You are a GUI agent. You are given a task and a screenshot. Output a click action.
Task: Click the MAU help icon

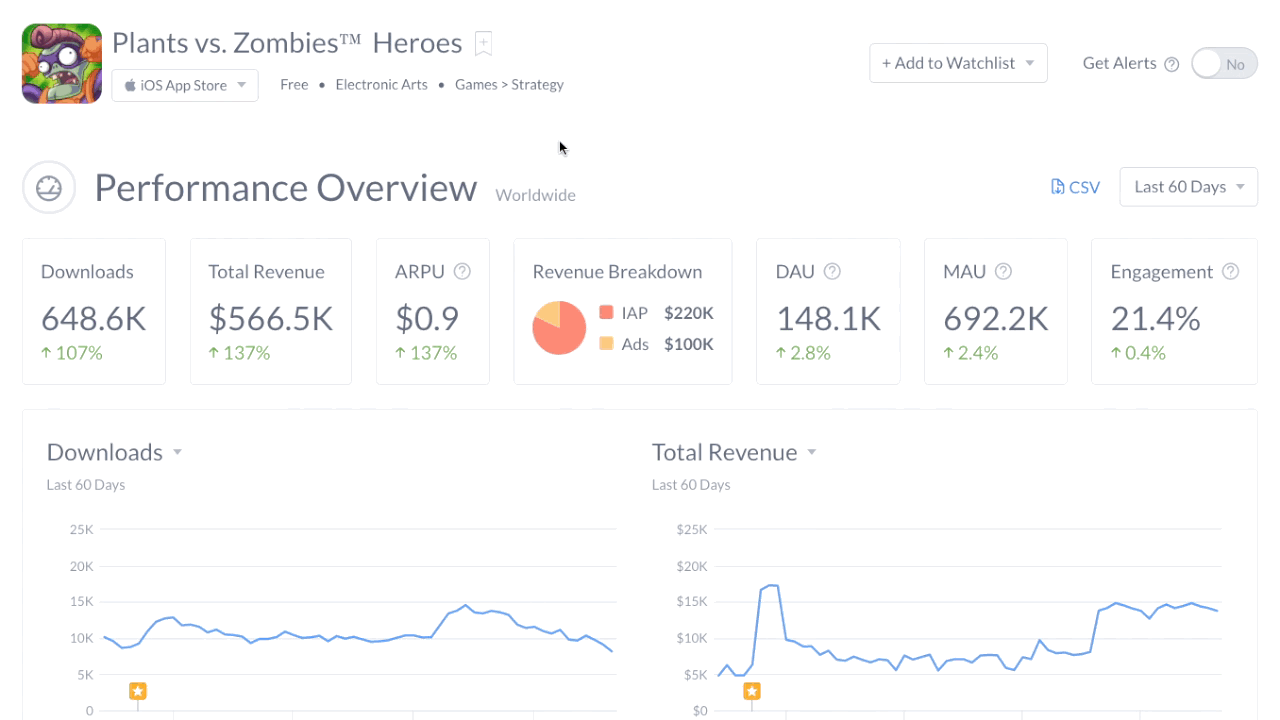[1003, 271]
